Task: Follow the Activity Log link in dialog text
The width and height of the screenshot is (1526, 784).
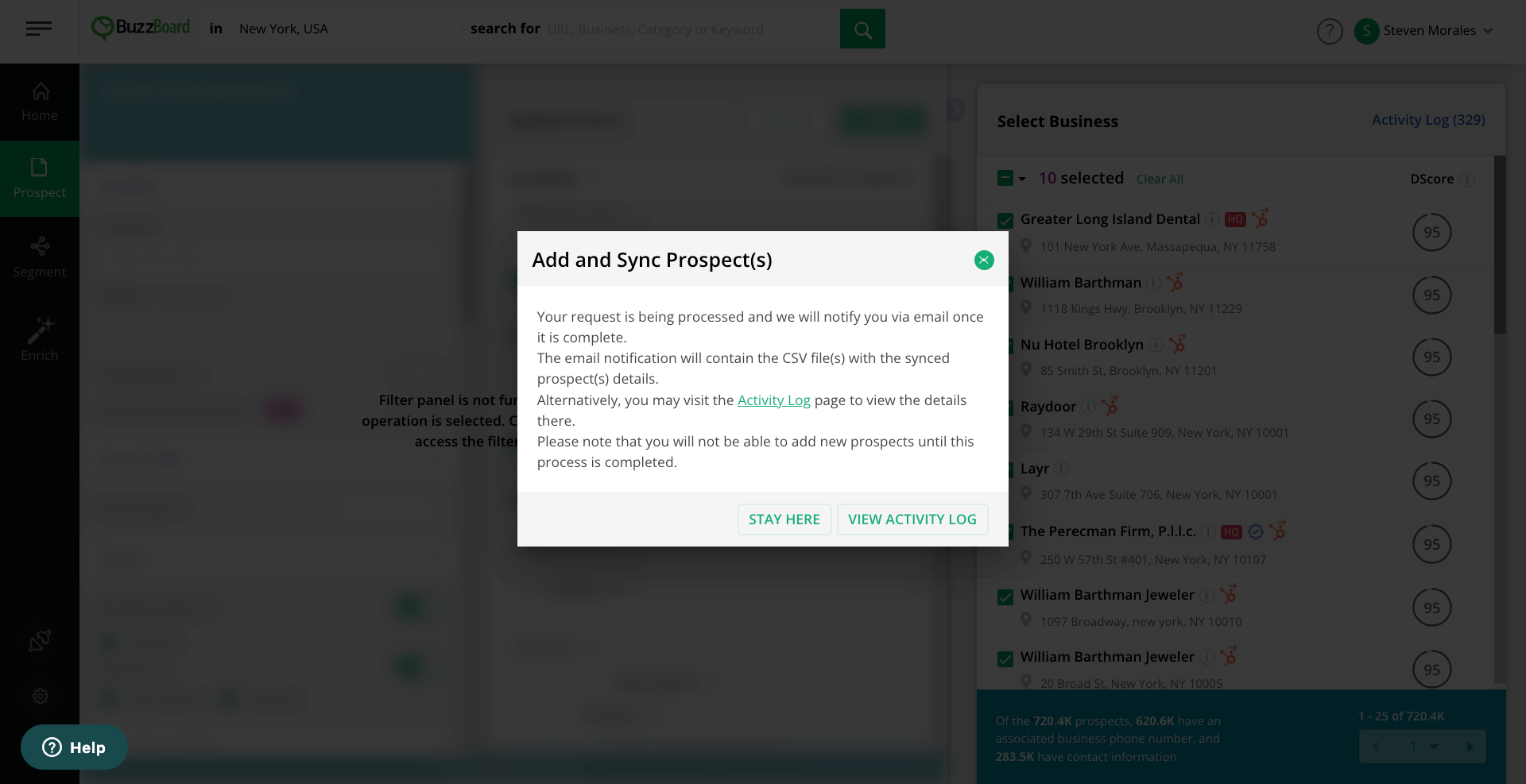Action: pos(774,400)
